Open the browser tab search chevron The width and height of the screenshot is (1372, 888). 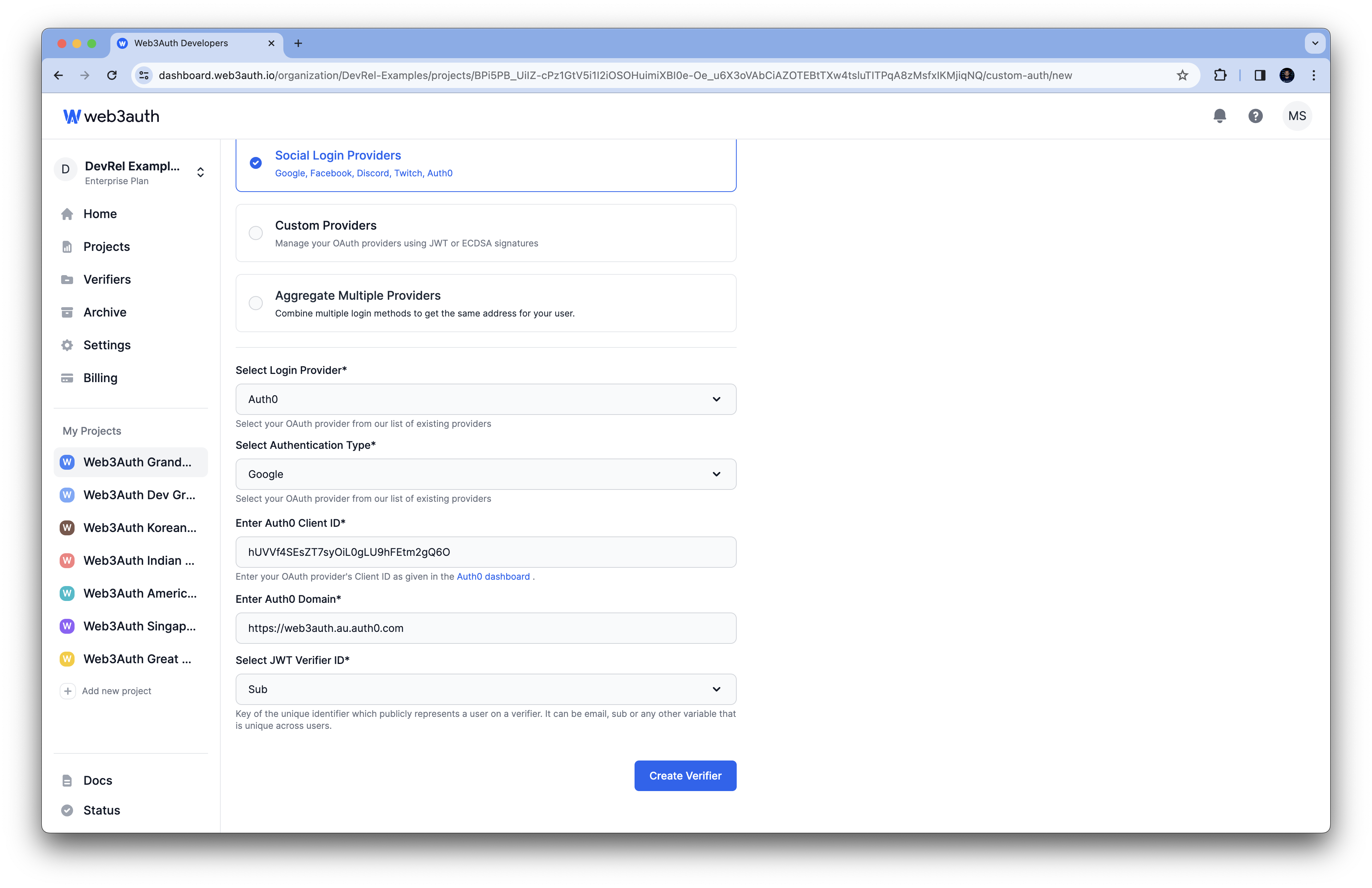[x=1315, y=43]
